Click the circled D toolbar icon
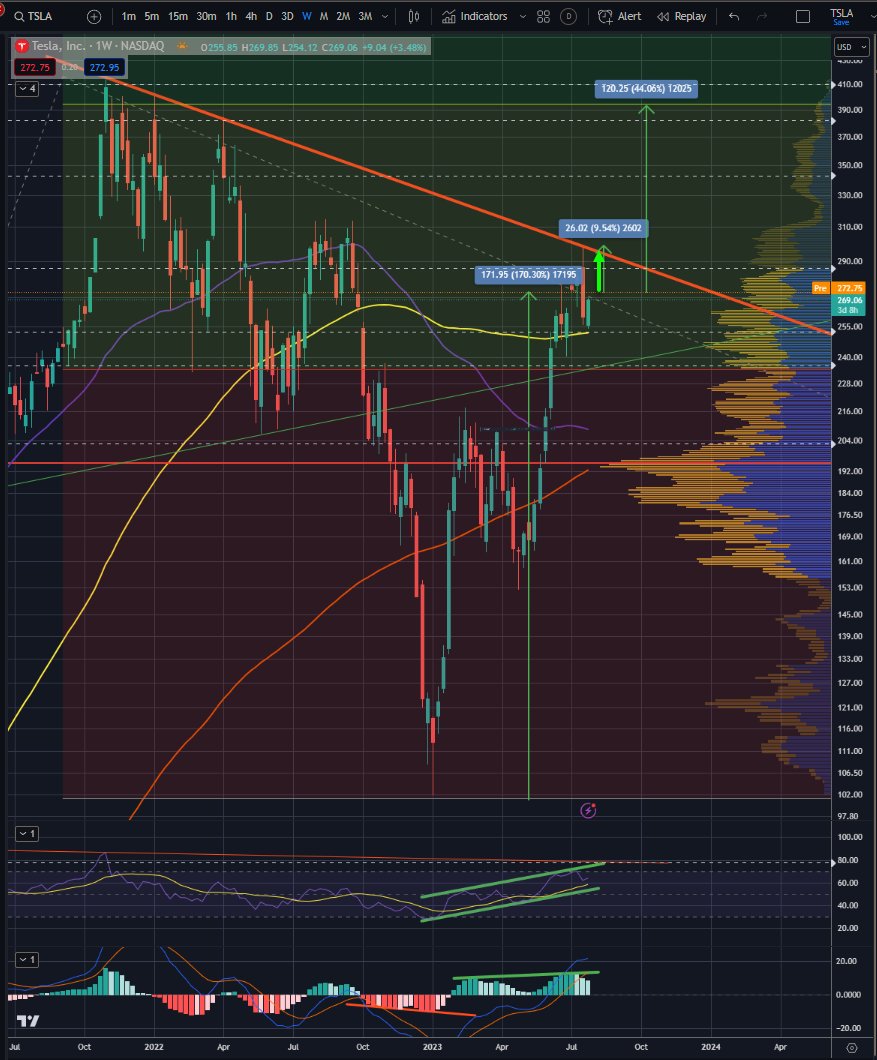This screenshot has height=1060, width=877. point(569,16)
